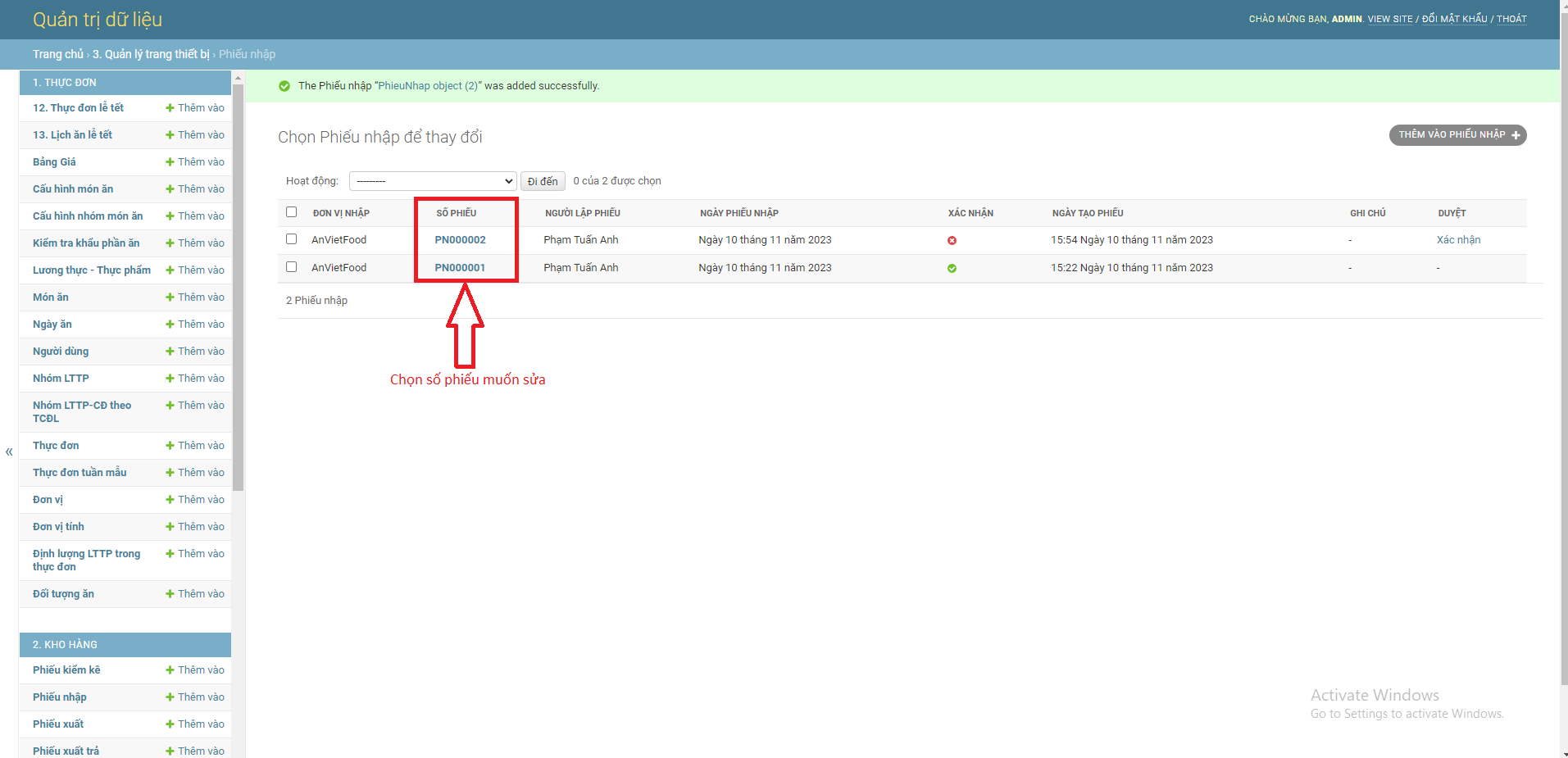
Task: Open the Hoạt động actions dropdown
Action: (x=433, y=180)
